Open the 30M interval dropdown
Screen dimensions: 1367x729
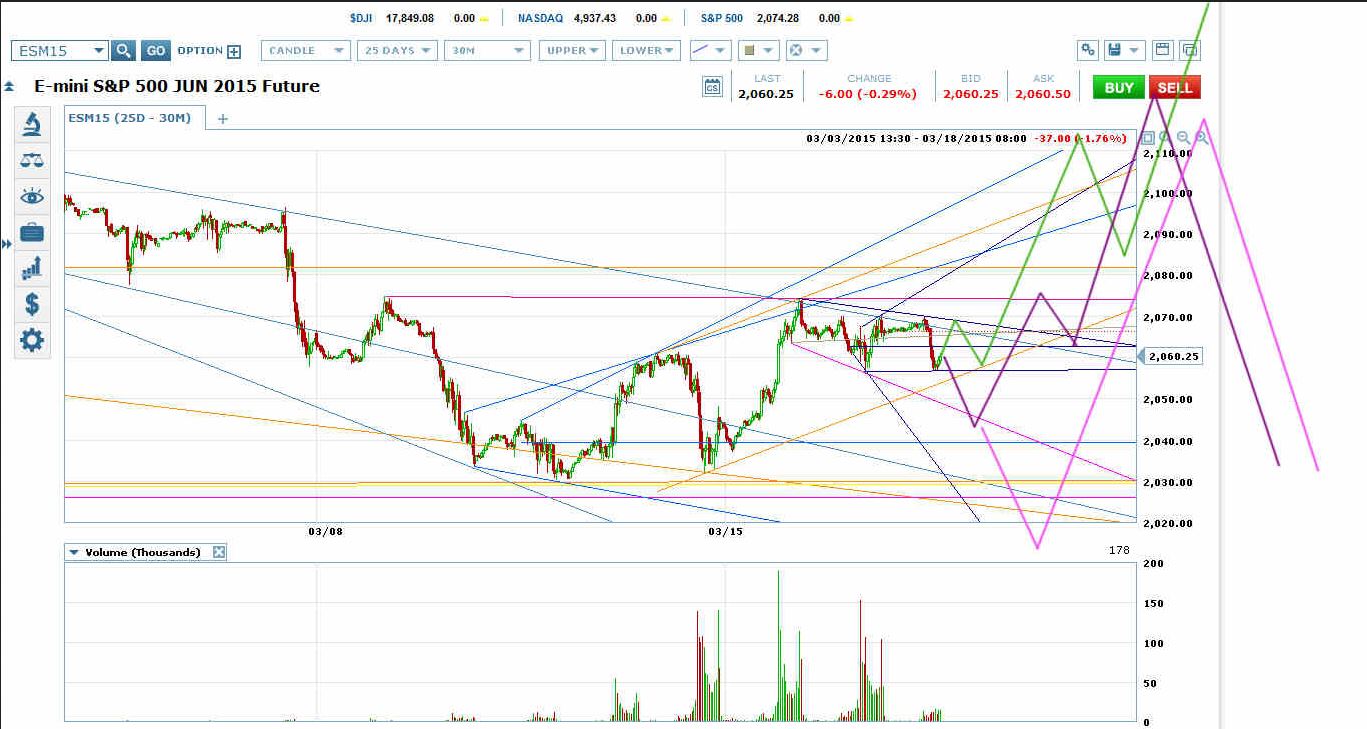pos(487,50)
